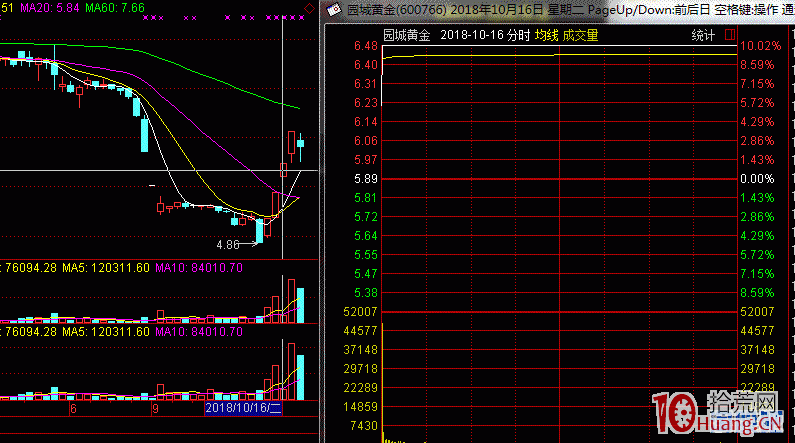Click the 7430 volume label on left axis
Image resolution: width=795 pixels, height=443 pixels.
click(364, 426)
